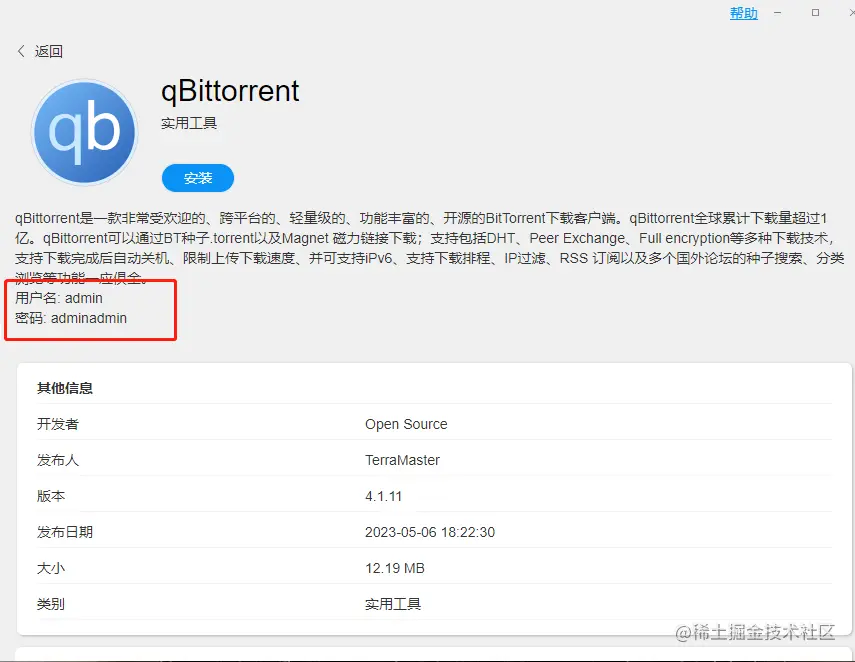The width and height of the screenshot is (855, 662).
Task: Click the 发布日期 row label
Action: 65,532
